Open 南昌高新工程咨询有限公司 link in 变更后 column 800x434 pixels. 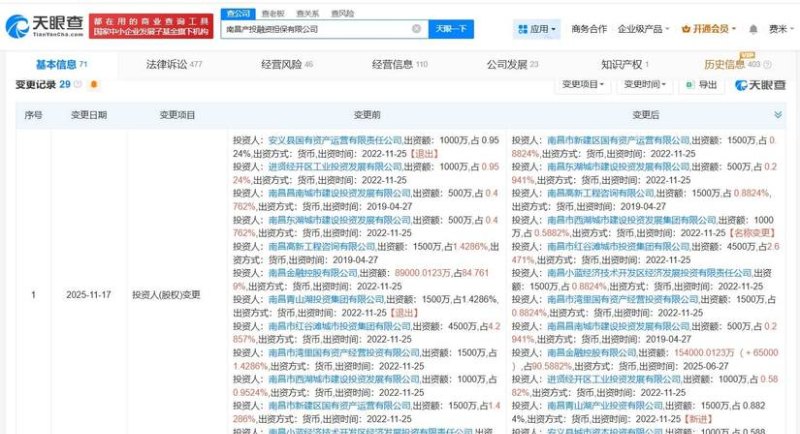(x=601, y=193)
